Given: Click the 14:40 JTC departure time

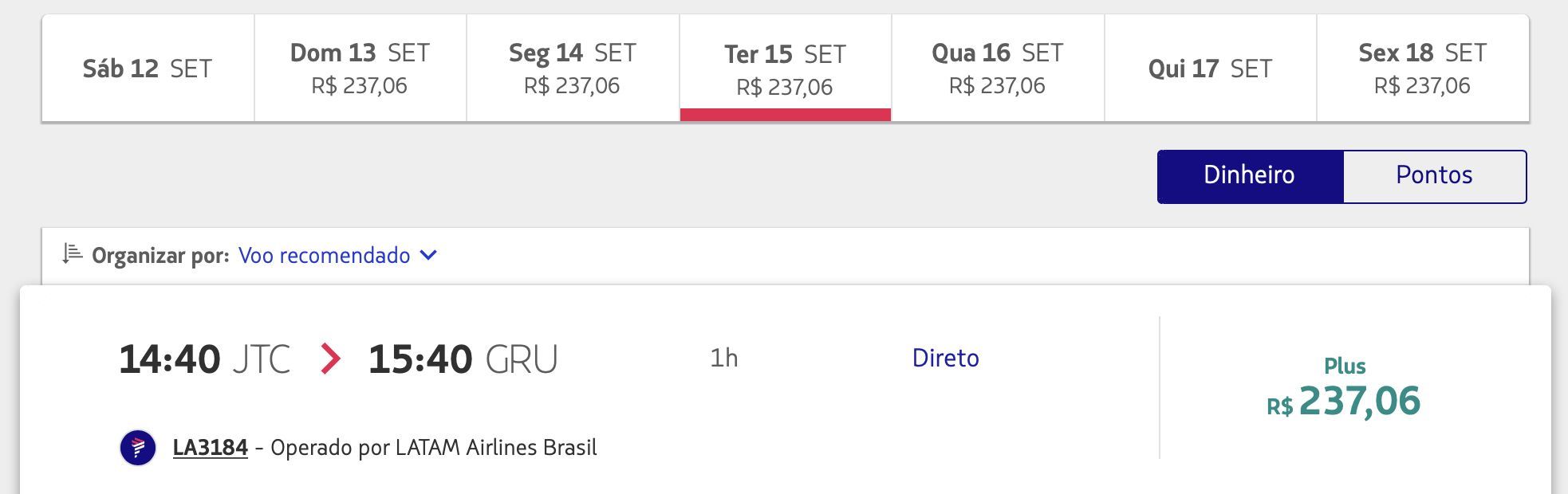Looking at the screenshot, I should pos(204,359).
